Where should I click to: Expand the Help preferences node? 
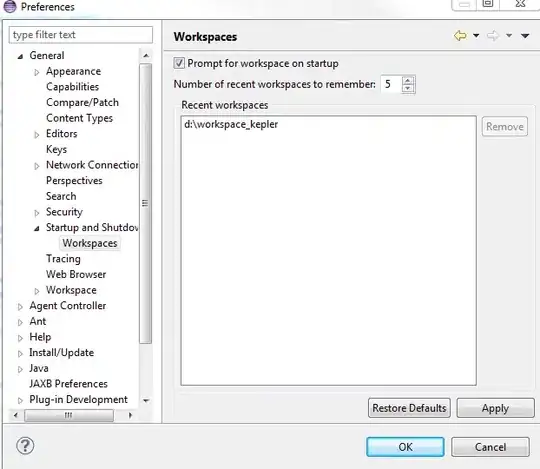point(20,338)
